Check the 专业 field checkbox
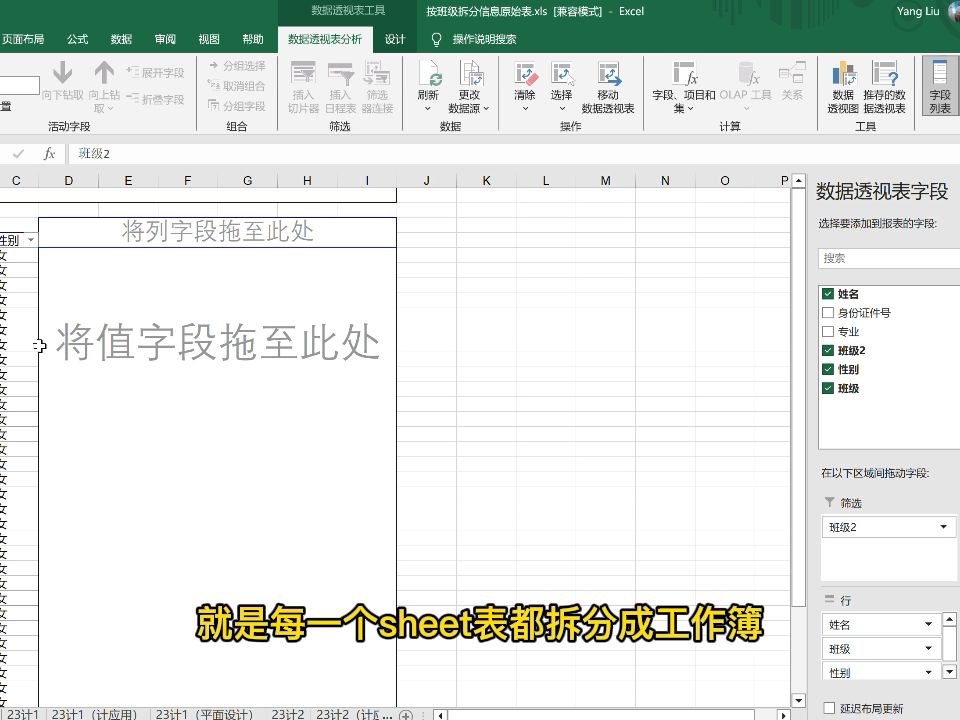 tap(828, 331)
